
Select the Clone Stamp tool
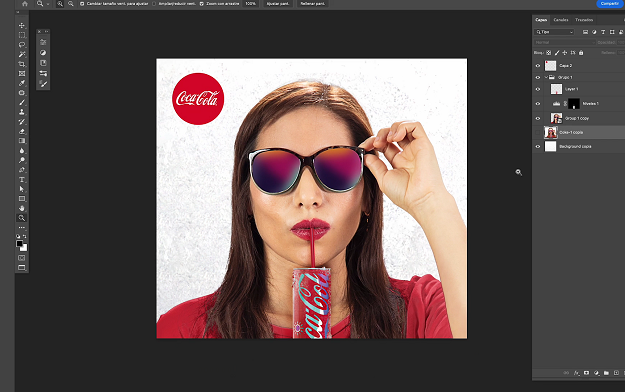tap(22, 112)
